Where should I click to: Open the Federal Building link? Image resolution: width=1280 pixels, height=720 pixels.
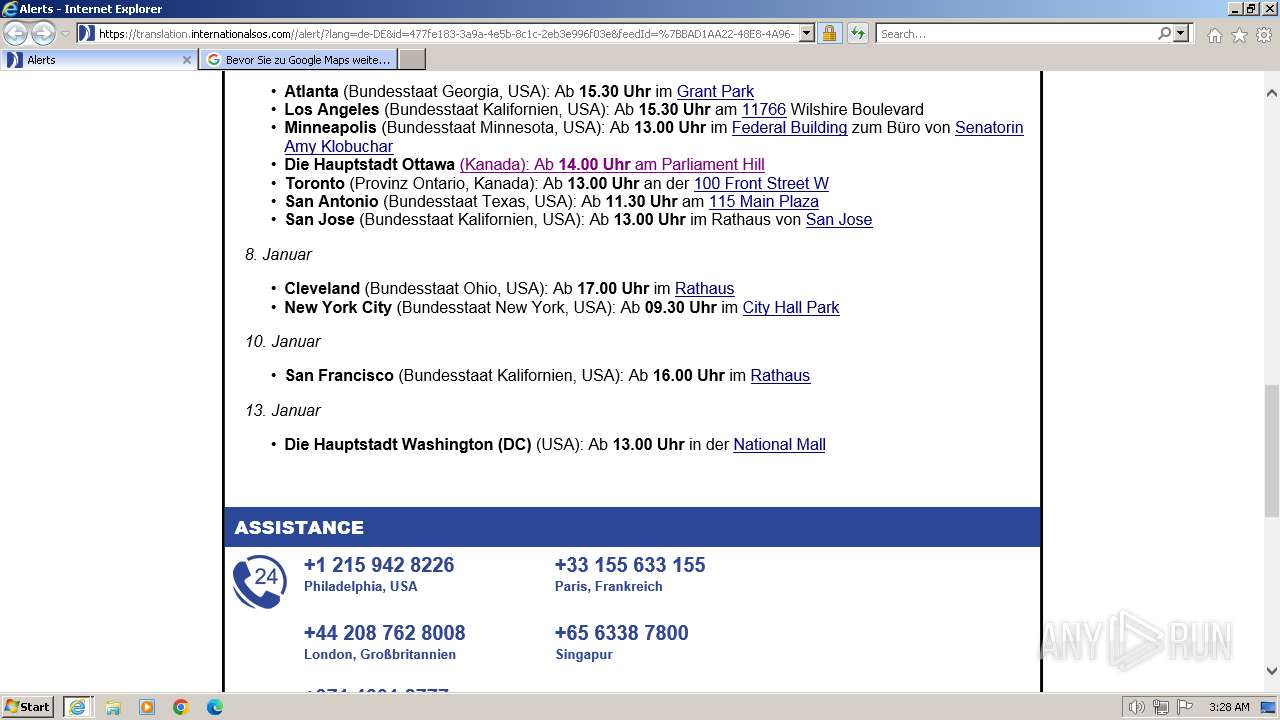(789, 127)
